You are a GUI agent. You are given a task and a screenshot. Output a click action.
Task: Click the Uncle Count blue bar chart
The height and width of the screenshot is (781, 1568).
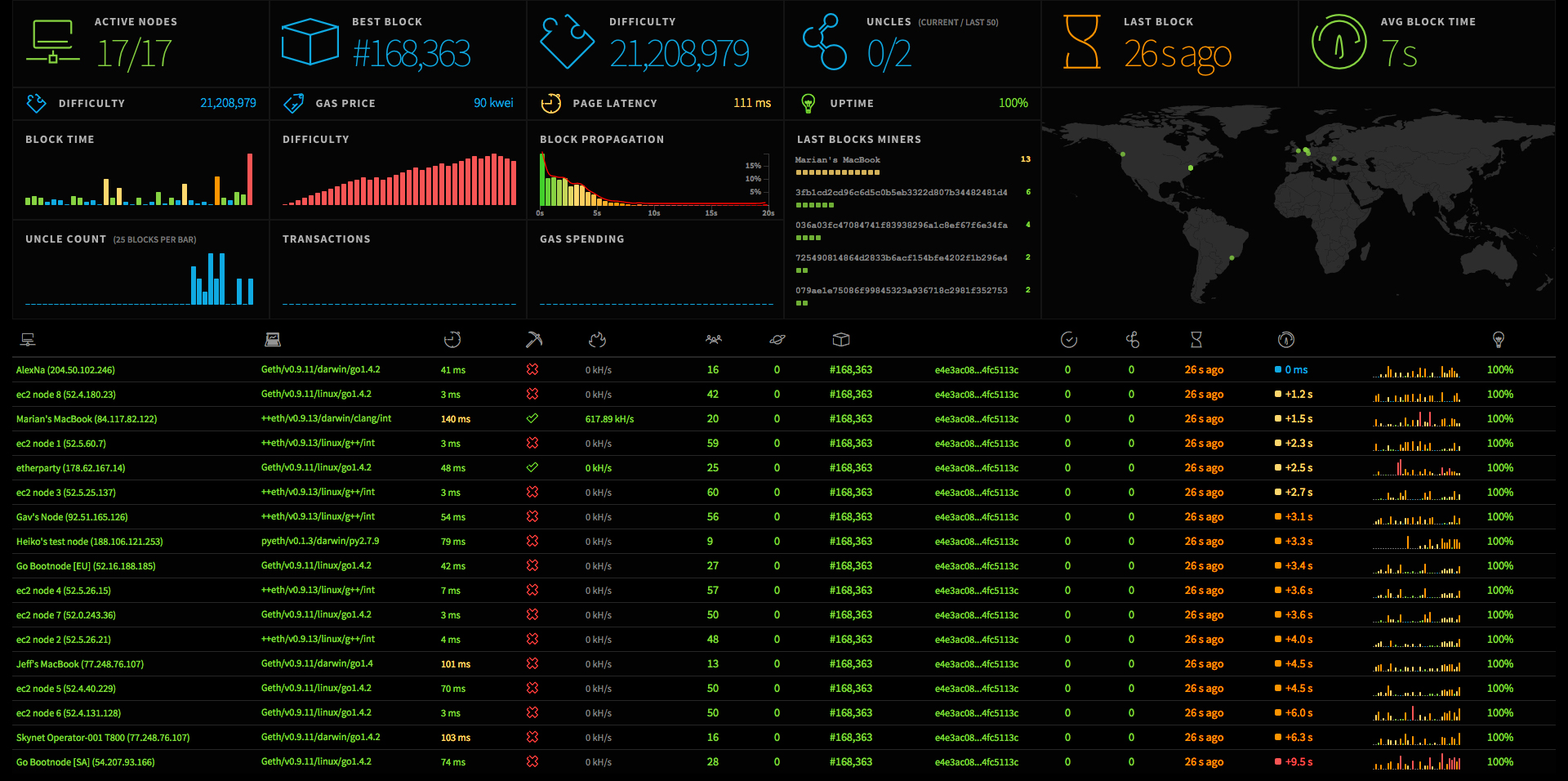(139, 278)
